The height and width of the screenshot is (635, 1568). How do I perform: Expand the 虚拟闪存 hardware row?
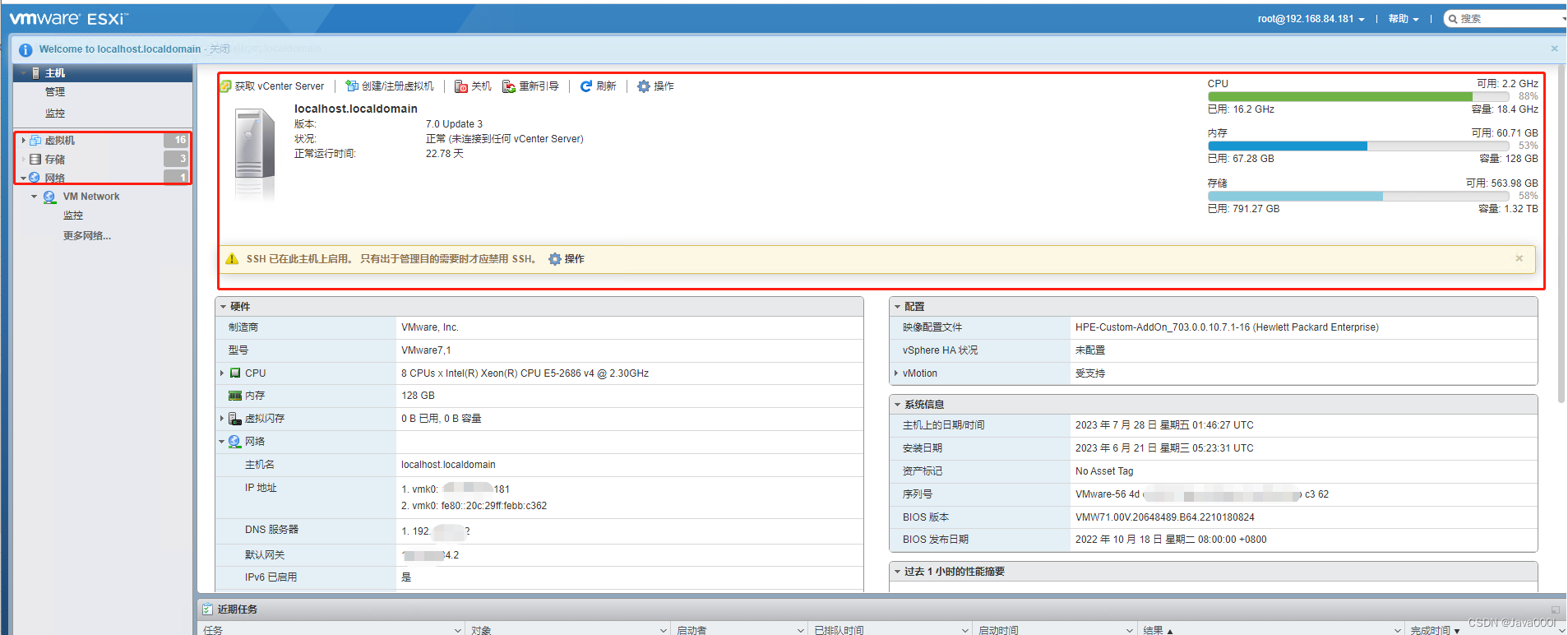222,419
